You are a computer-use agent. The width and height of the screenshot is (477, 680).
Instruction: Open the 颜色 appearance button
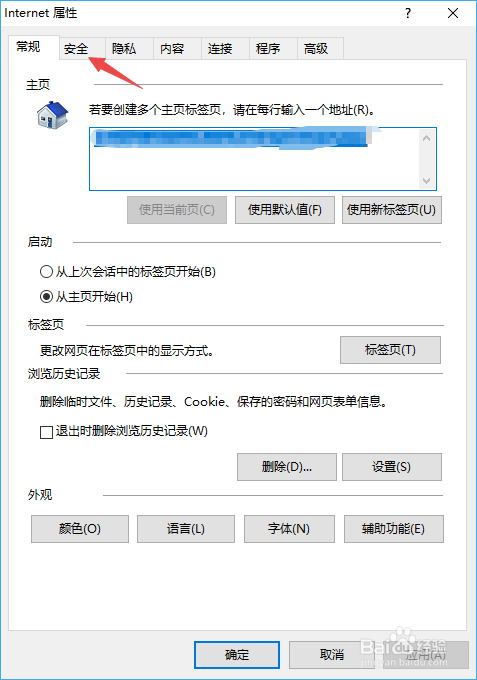click(80, 529)
